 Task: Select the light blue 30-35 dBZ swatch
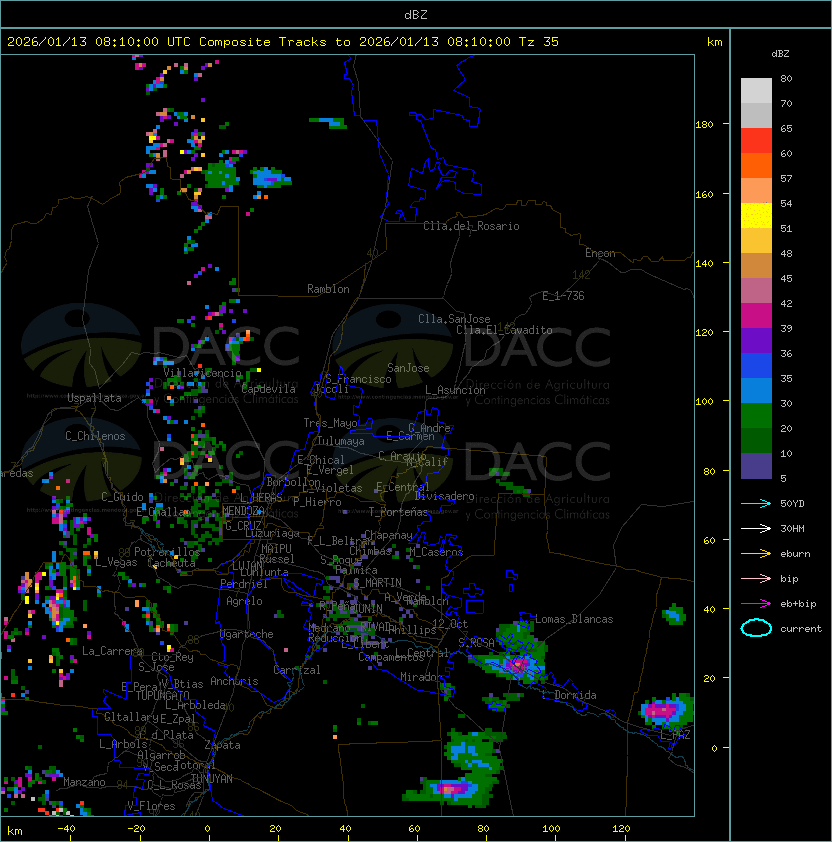pos(756,390)
